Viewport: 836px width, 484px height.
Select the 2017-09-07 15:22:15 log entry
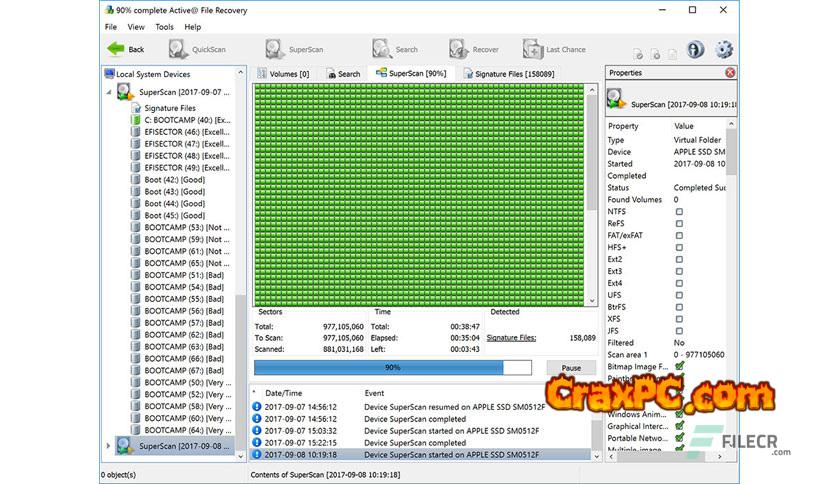click(420, 443)
